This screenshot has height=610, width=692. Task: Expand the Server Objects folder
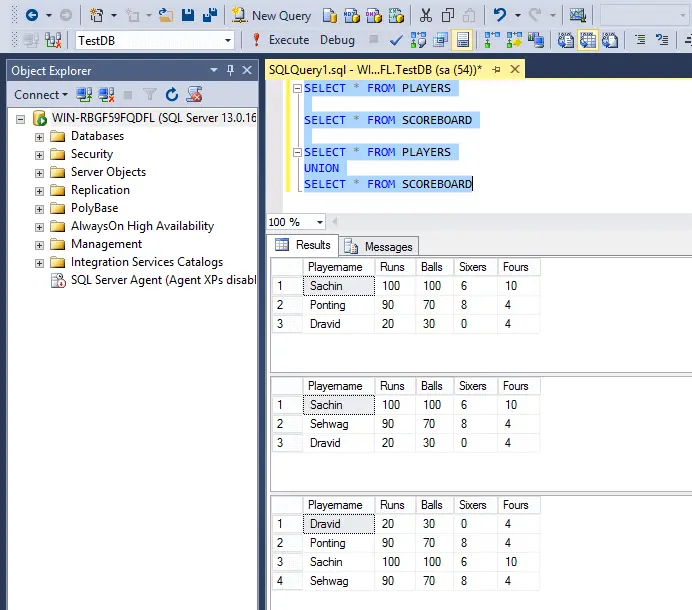pos(39,173)
